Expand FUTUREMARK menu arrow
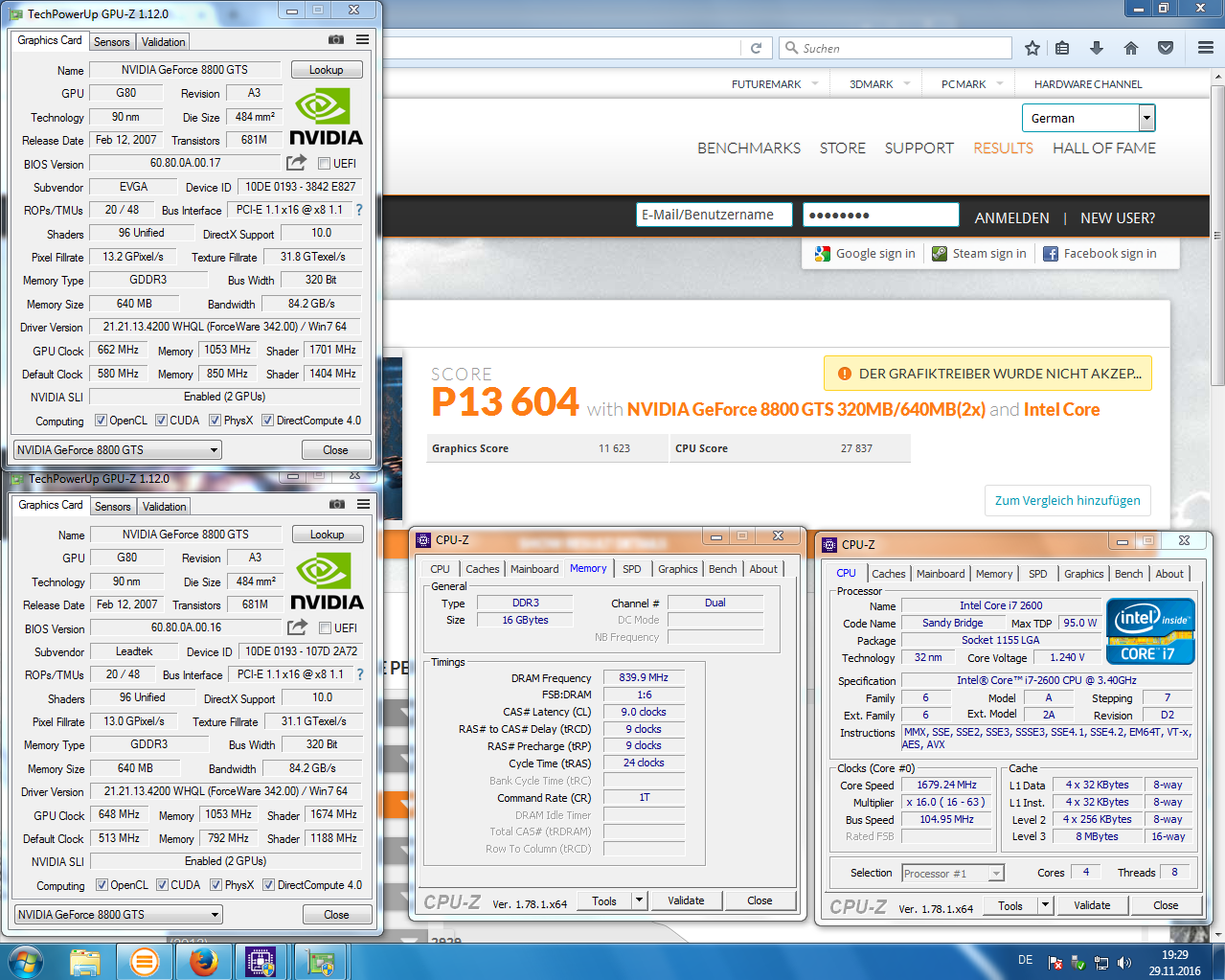Viewport: 1225px width, 980px height. point(815,83)
